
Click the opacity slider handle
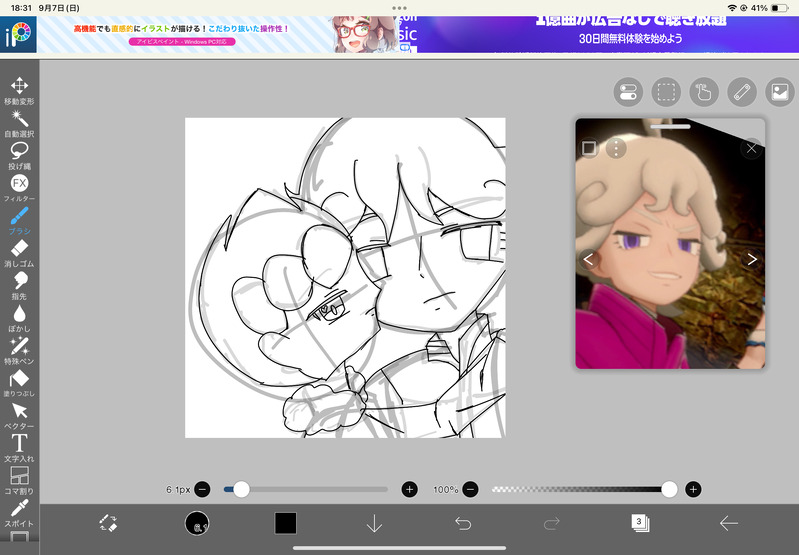pyautogui.click(x=669, y=490)
